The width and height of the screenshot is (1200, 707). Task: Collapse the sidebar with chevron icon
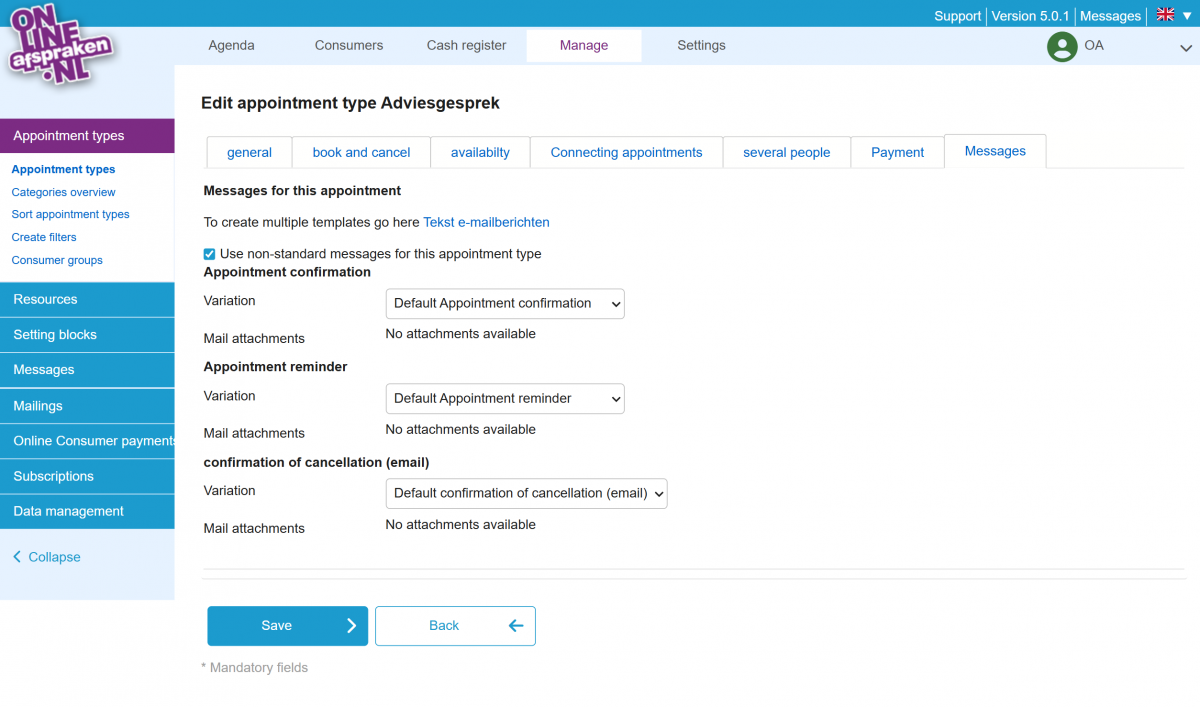tap(17, 557)
